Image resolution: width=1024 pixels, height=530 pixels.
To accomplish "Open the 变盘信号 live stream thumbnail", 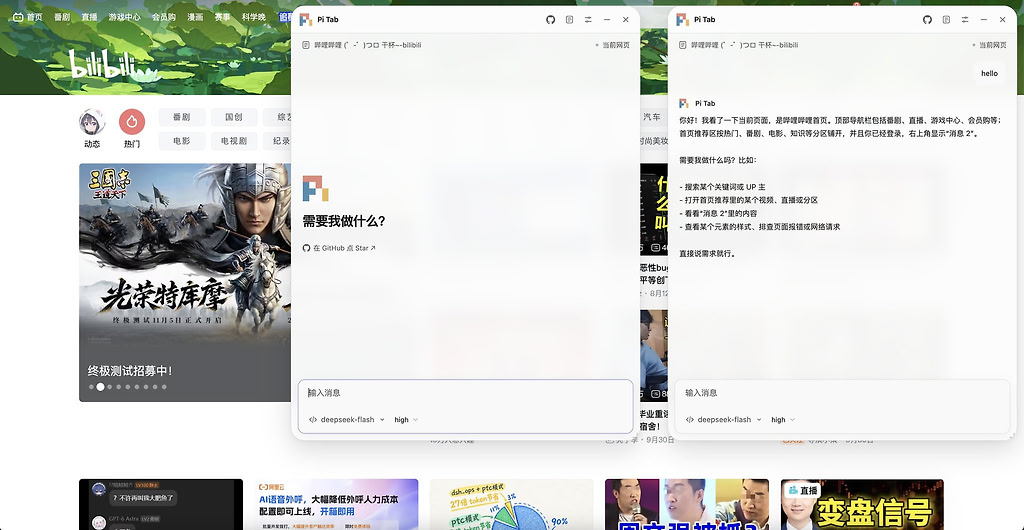I will tap(862, 505).
